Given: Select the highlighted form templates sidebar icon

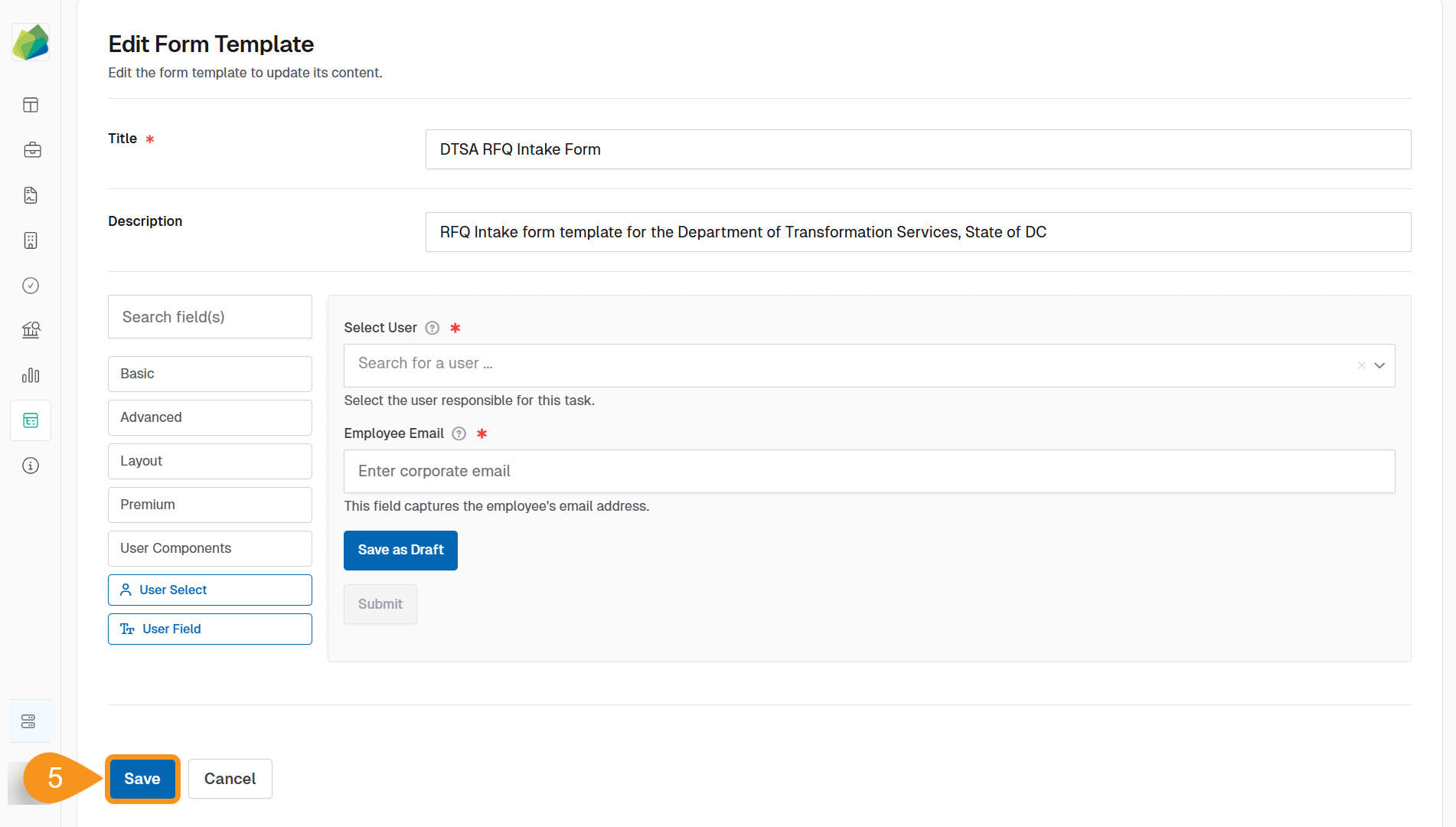Looking at the screenshot, I should [x=30, y=420].
